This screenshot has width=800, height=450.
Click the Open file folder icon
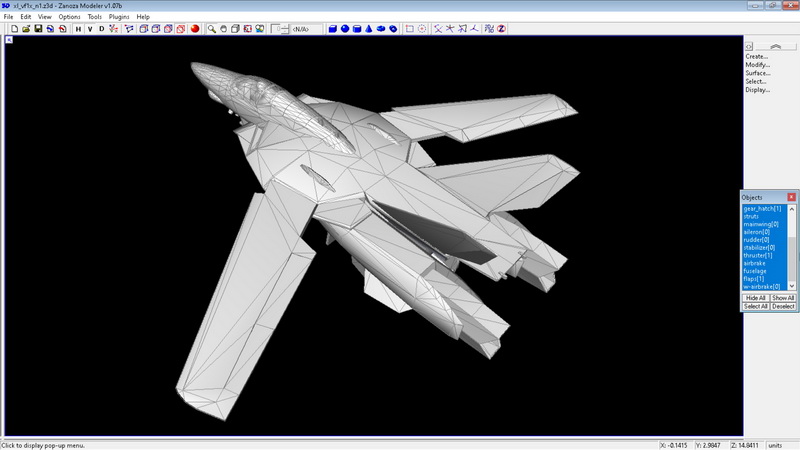coord(27,29)
